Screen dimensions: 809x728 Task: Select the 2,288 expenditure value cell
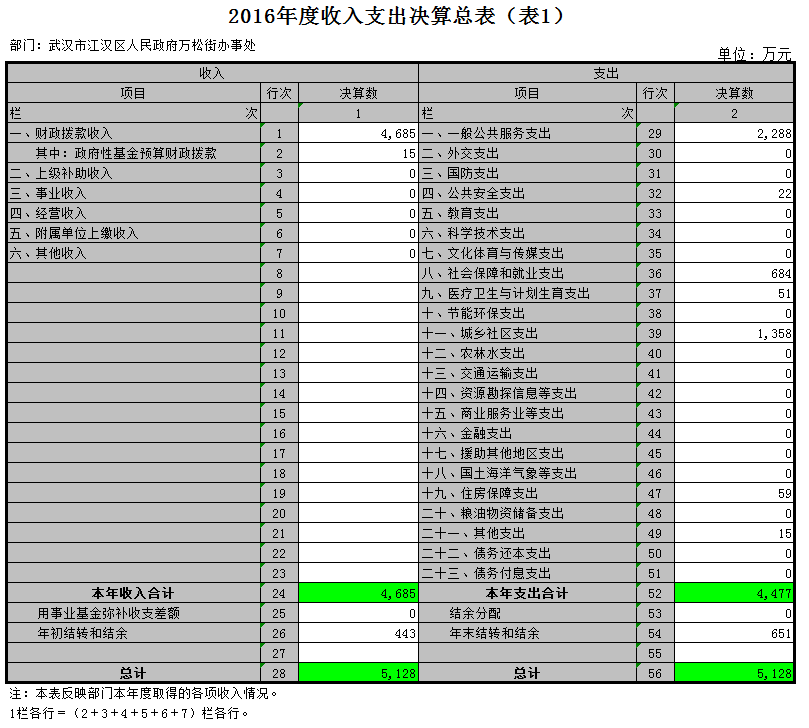[x=734, y=133]
